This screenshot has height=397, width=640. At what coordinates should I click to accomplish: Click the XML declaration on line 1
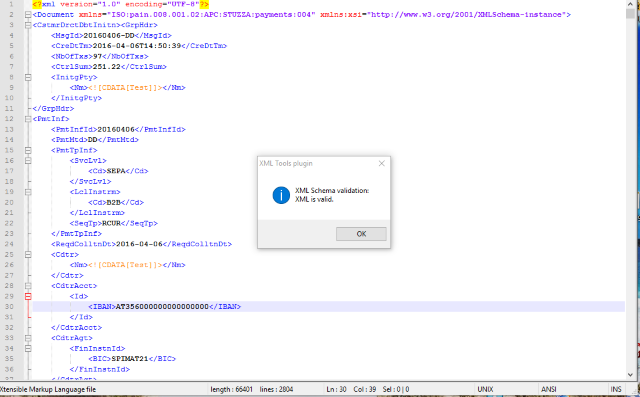121,4
